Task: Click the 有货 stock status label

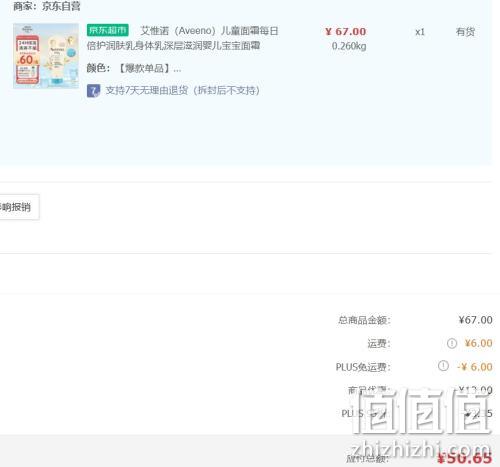Action: [465, 32]
